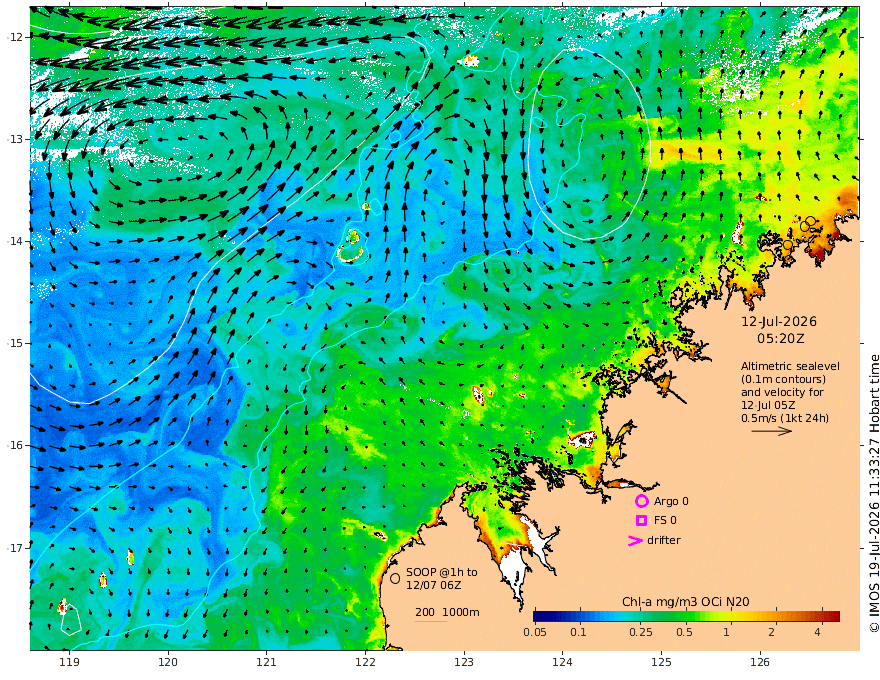
Task: Click the latitude axis label -15
Action: point(15,343)
